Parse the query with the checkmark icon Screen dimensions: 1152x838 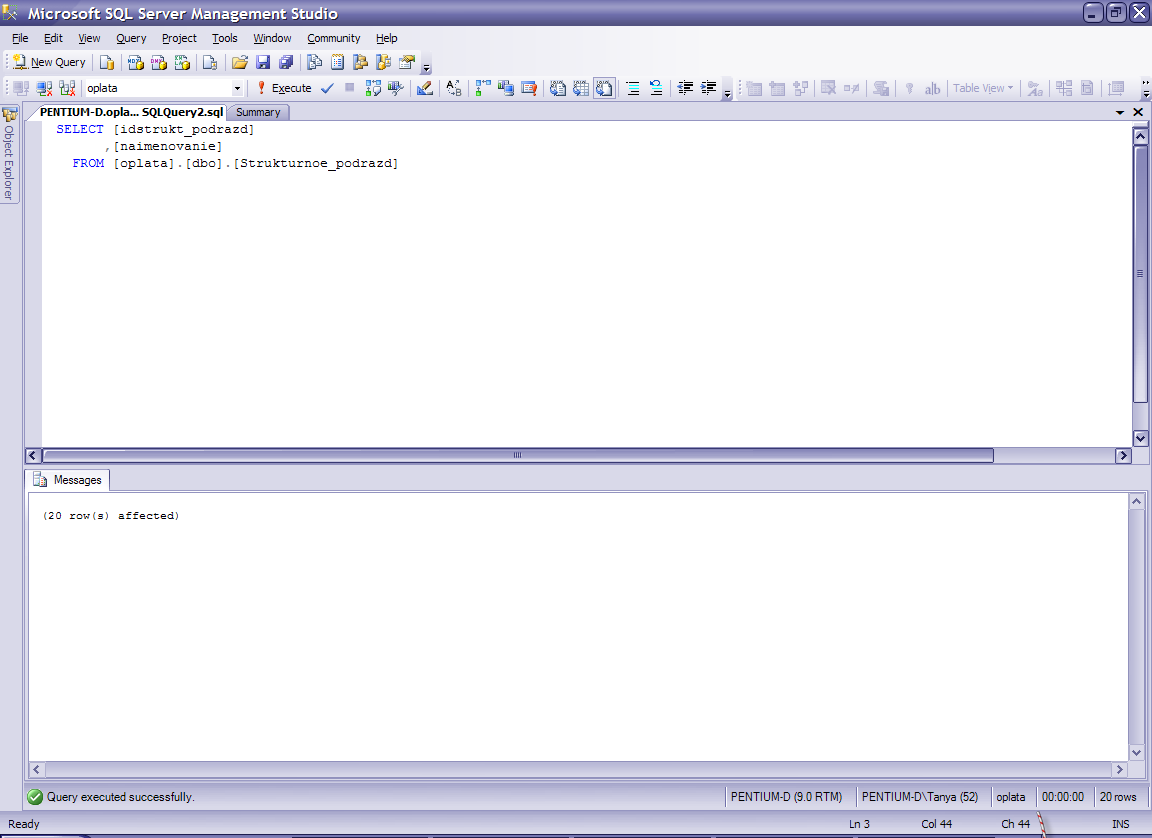click(x=327, y=88)
